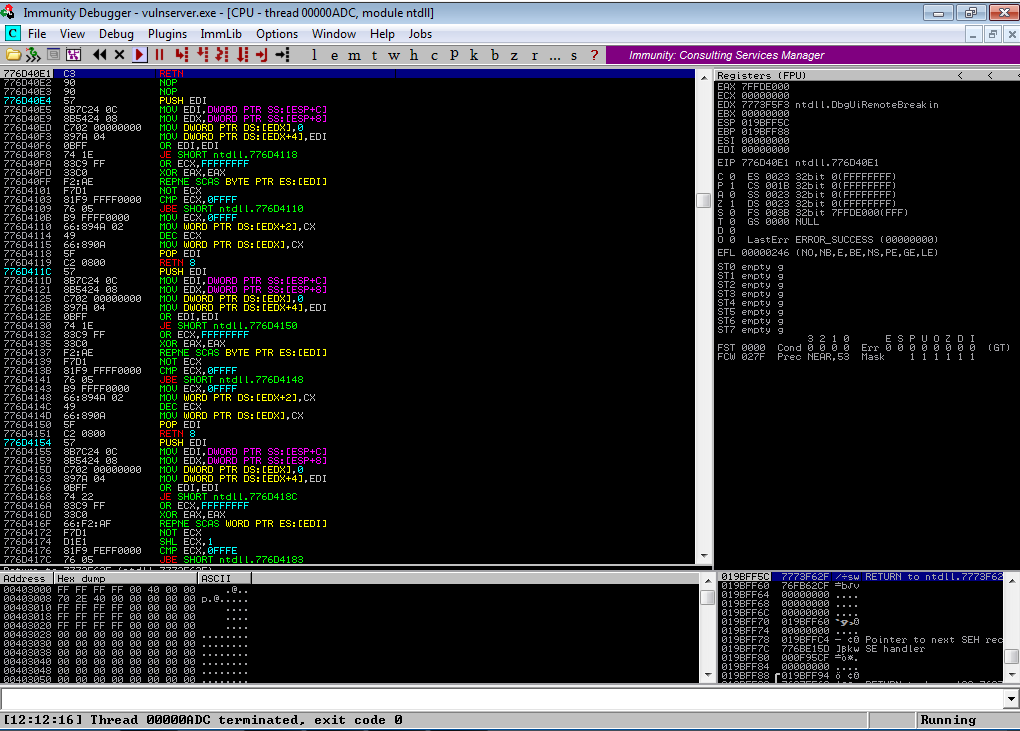The width and height of the screenshot is (1020, 731).
Task: Click the Address column header in dump
Action: point(27,579)
